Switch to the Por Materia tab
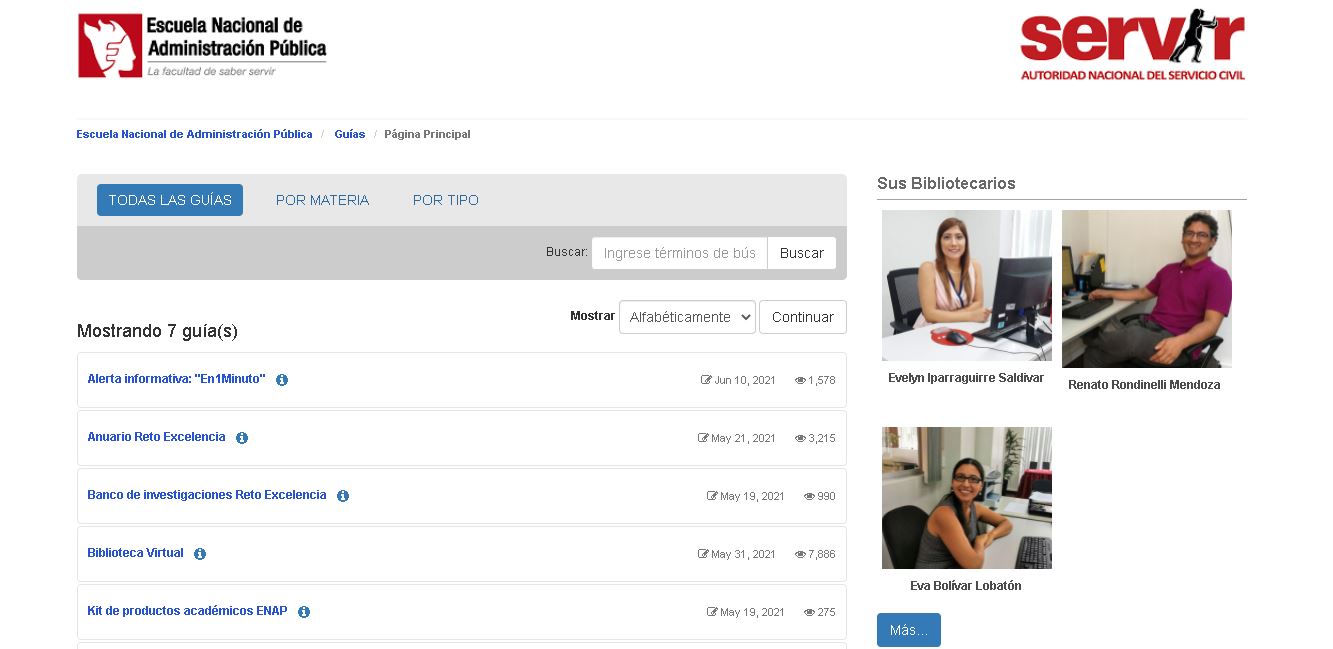This screenshot has height=649, width=1333. (322, 200)
